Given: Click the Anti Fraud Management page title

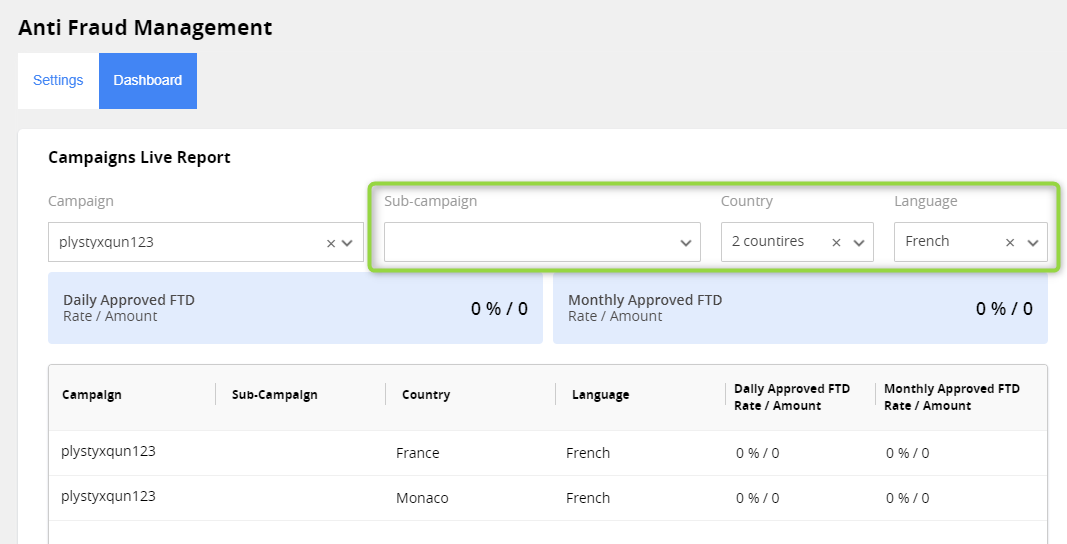Looking at the screenshot, I should pyautogui.click(x=145, y=28).
